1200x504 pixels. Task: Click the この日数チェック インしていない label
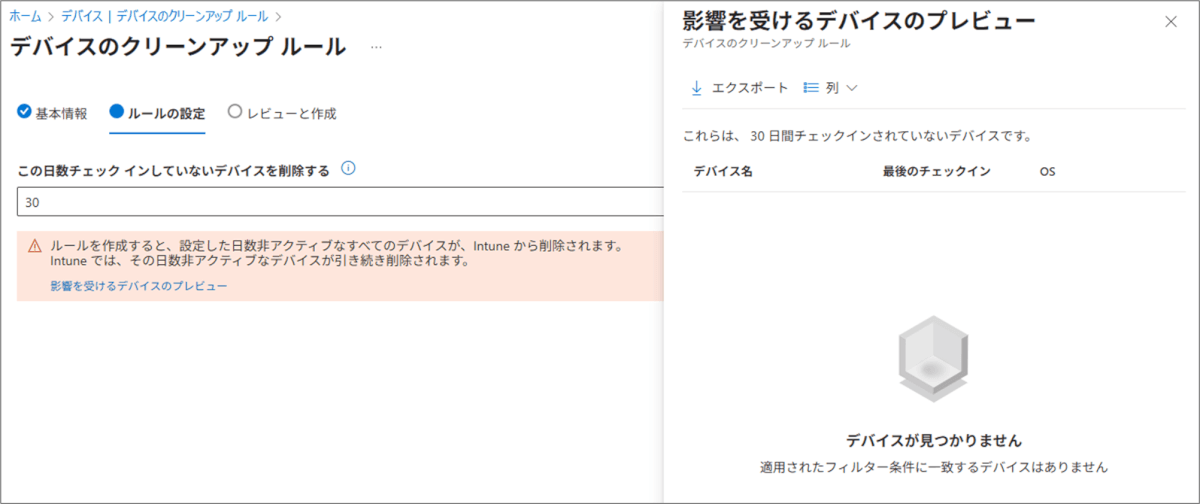174,171
